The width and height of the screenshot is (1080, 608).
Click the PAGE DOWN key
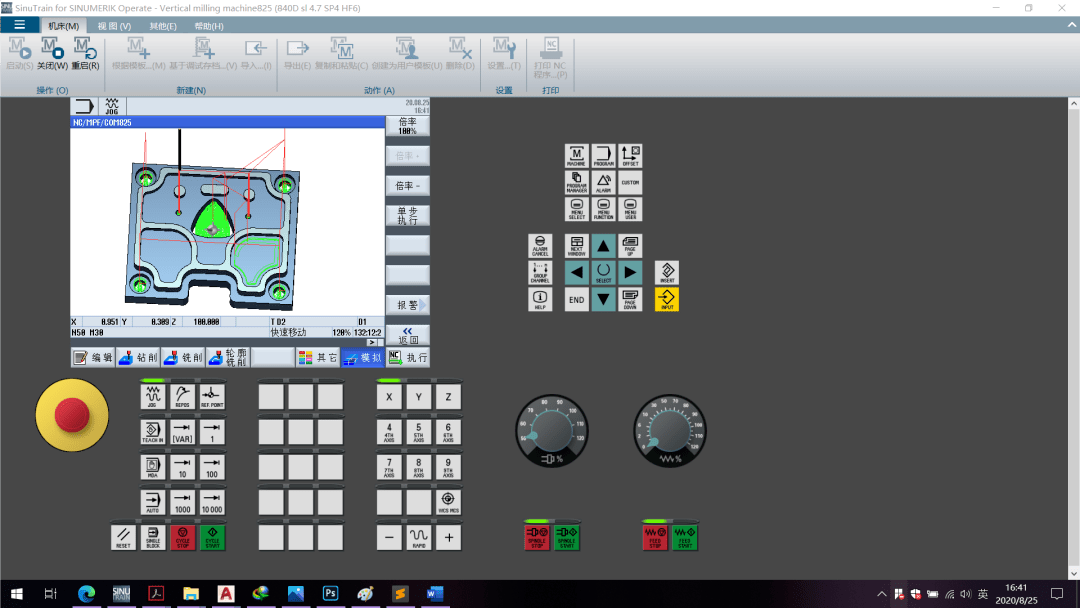pyautogui.click(x=630, y=300)
